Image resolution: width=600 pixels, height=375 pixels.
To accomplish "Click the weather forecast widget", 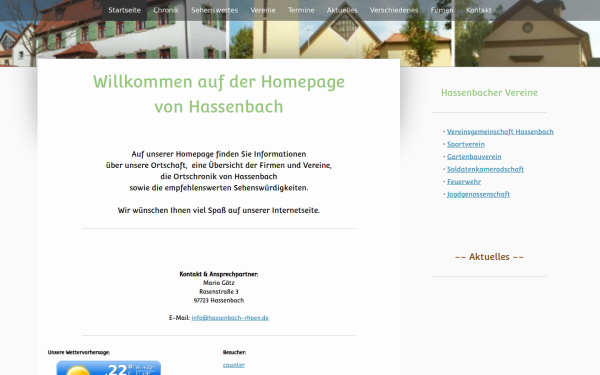I will click(109, 368).
